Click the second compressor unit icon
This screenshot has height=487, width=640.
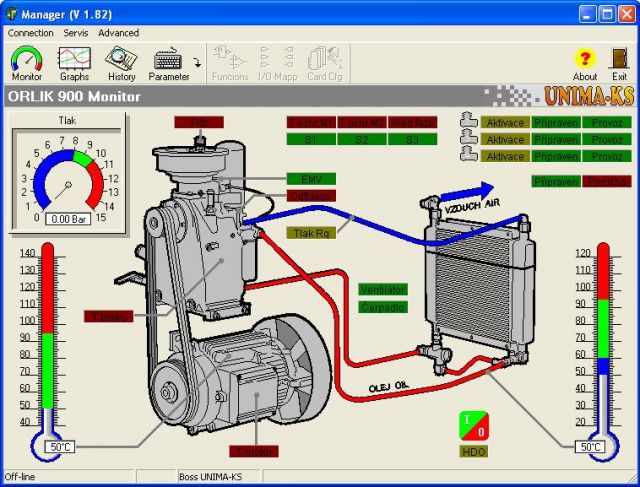coord(469,137)
